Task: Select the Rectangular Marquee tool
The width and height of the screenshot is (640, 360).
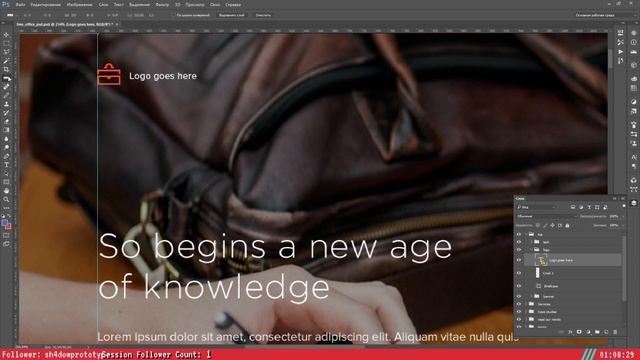Action: click(x=6, y=43)
